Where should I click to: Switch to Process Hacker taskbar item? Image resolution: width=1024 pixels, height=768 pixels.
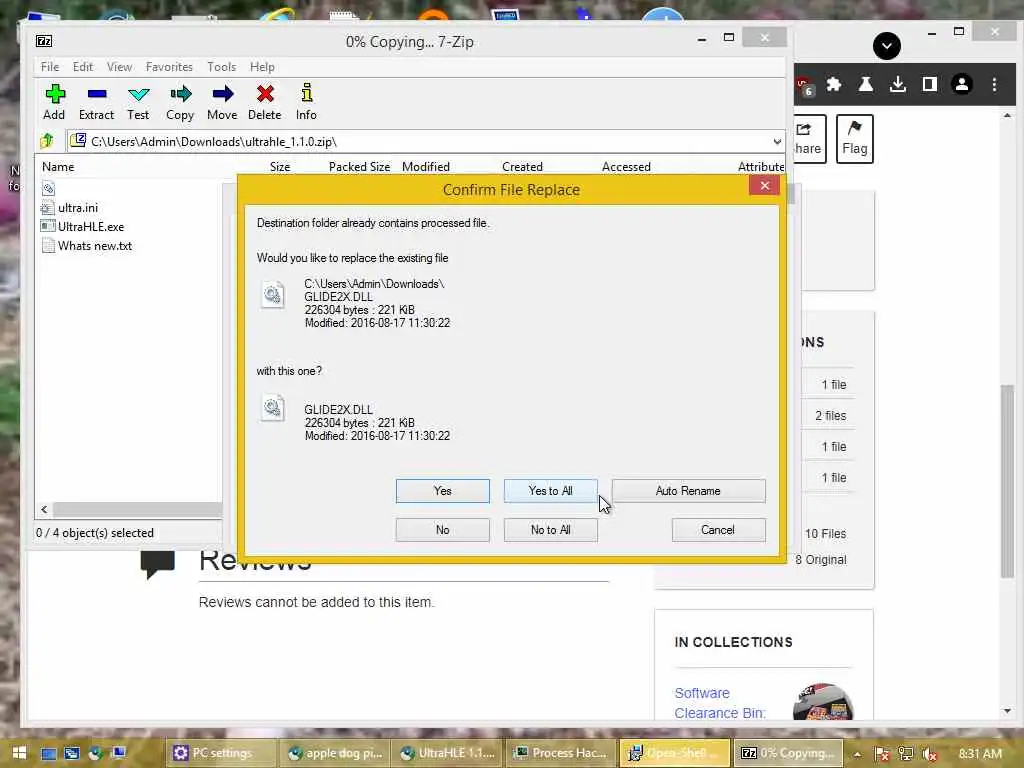pos(560,753)
